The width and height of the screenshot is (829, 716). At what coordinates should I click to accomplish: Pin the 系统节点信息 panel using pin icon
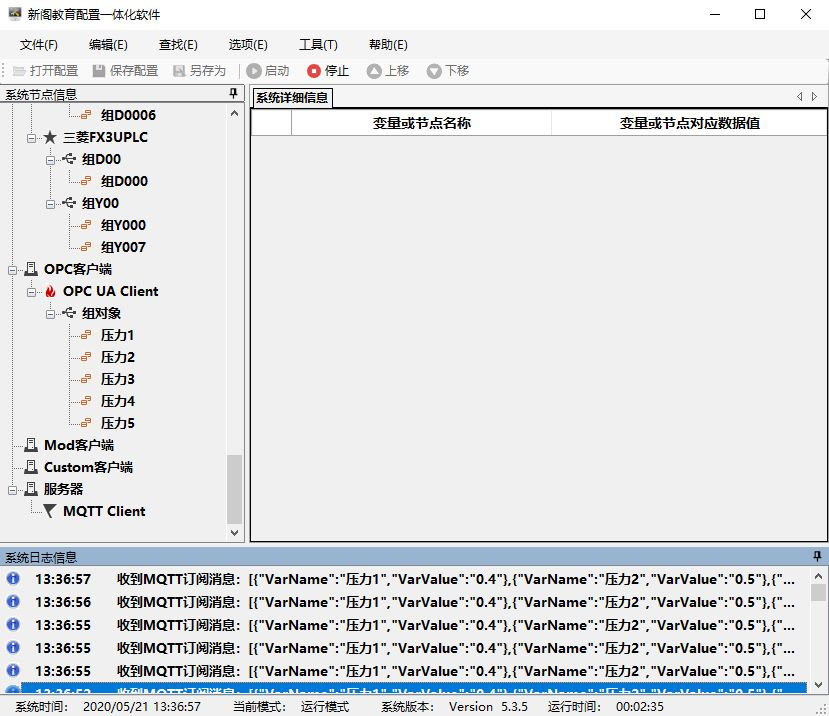pos(234,94)
